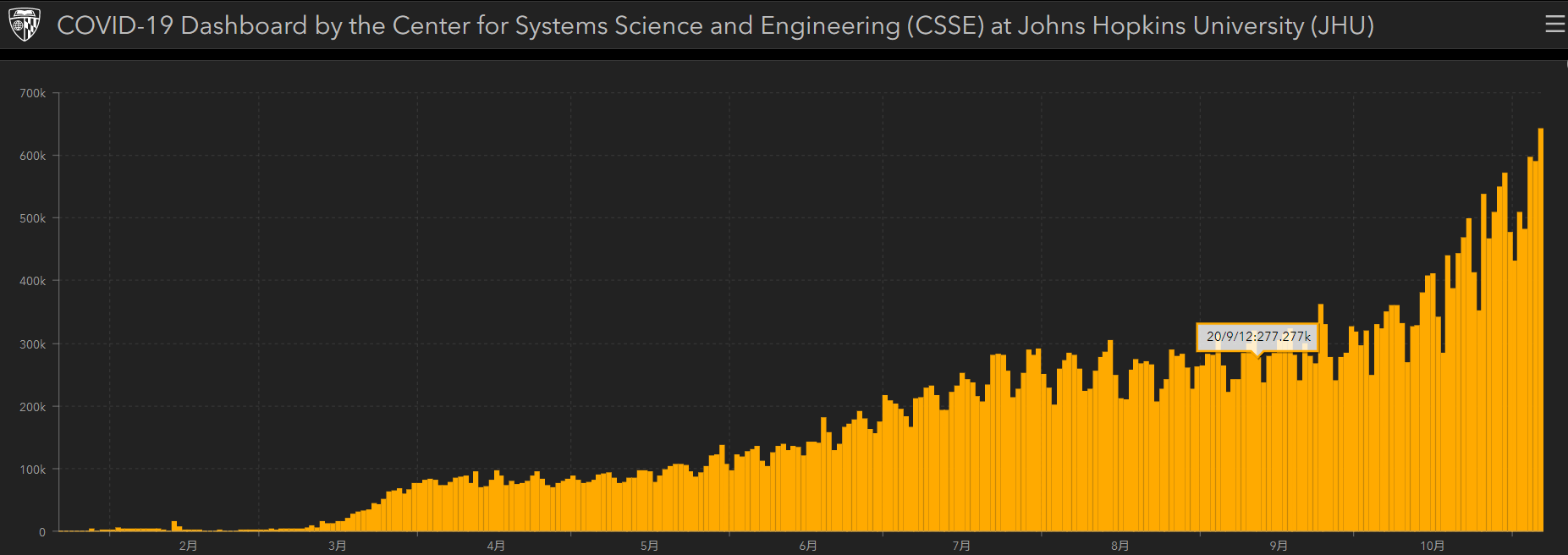Open the hamburger menu at top right
Screen dimensions: 1568x555
pyautogui.click(x=1555, y=25)
